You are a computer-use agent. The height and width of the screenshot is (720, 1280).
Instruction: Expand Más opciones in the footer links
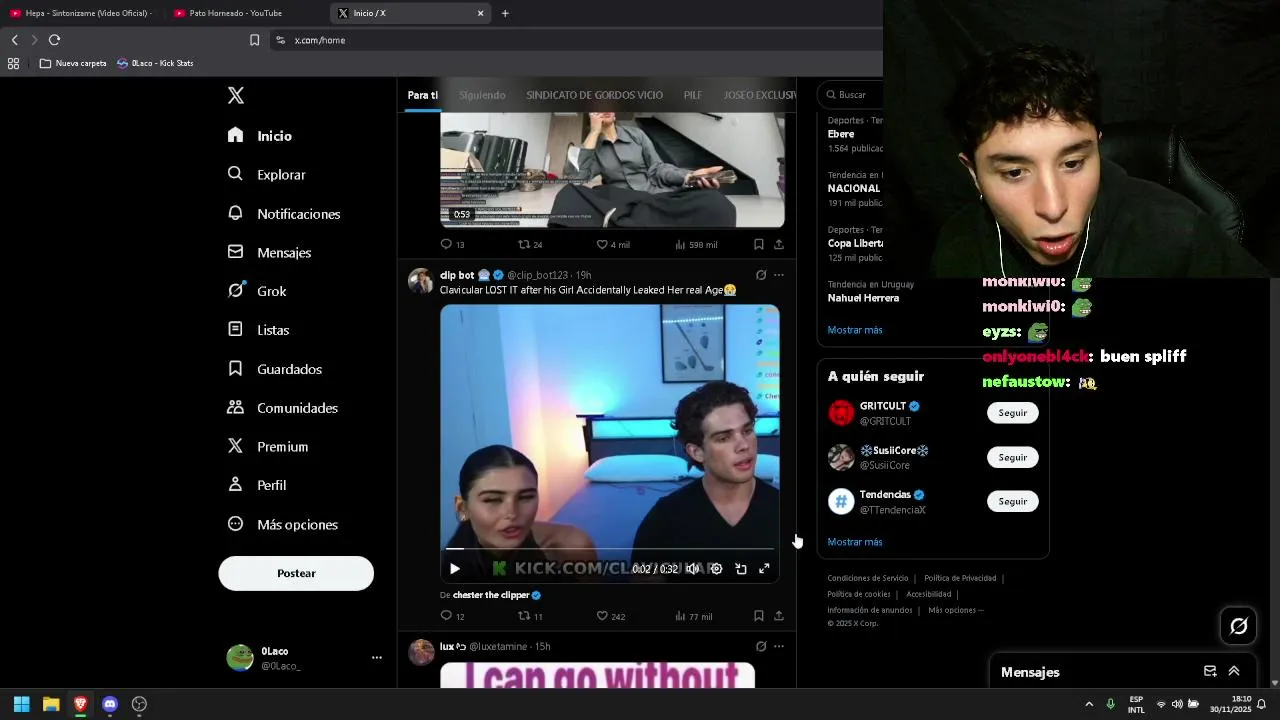pos(956,610)
